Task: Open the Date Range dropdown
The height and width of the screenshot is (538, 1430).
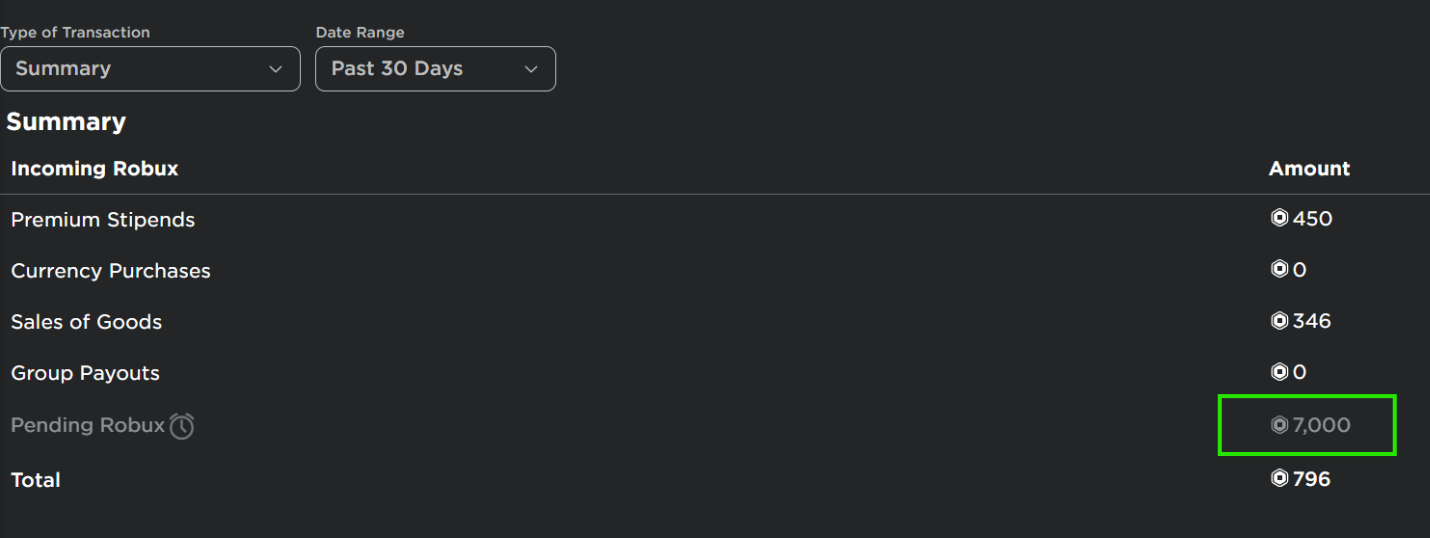Action: (x=435, y=69)
